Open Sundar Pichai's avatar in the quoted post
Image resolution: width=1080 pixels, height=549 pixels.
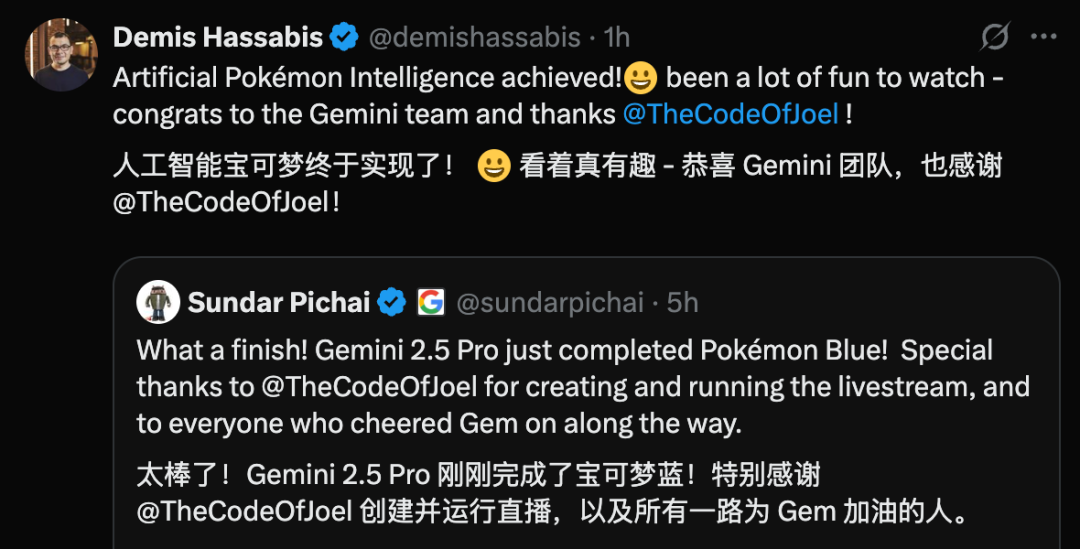(158, 302)
